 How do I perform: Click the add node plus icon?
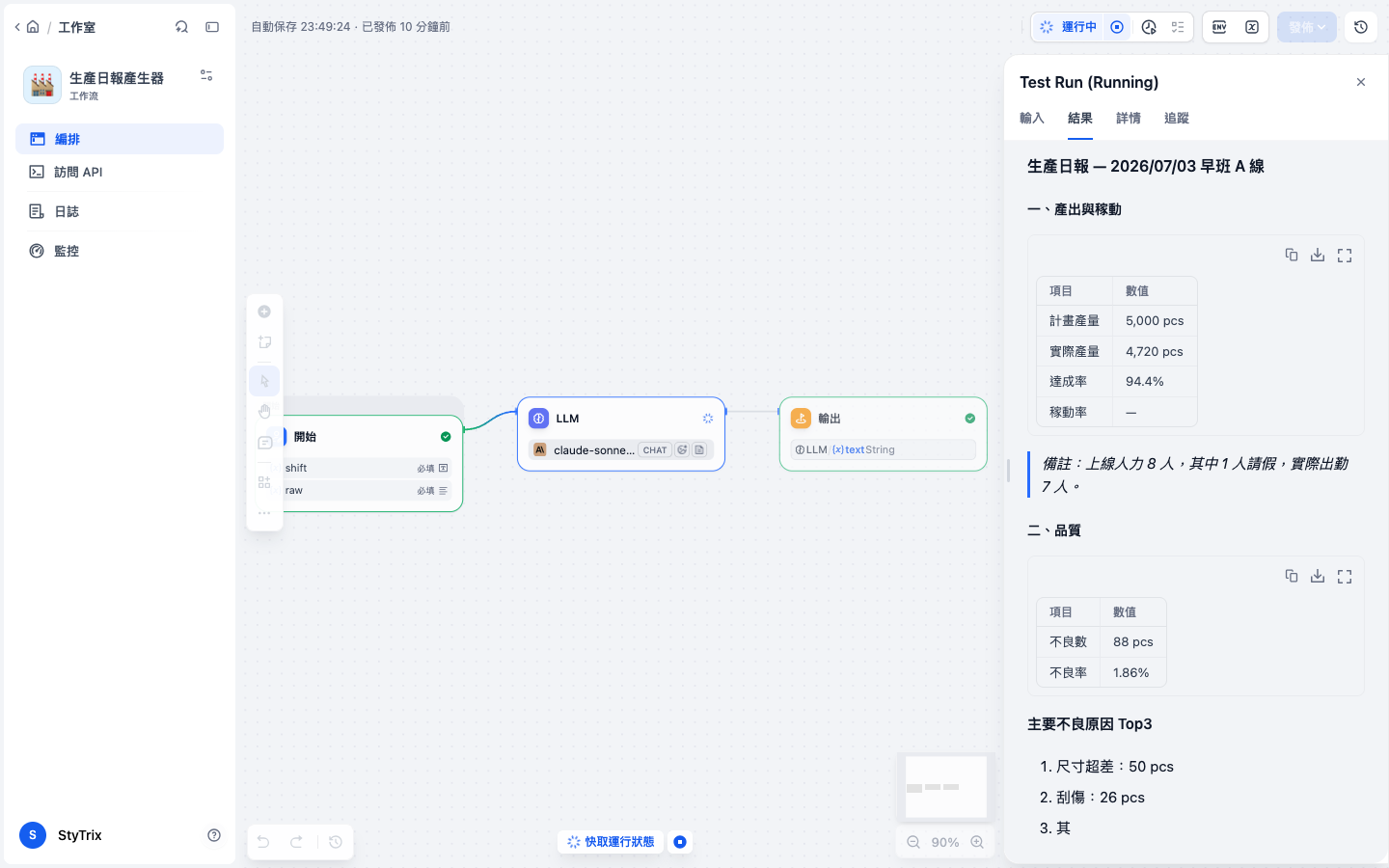click(x=264, y=312)
